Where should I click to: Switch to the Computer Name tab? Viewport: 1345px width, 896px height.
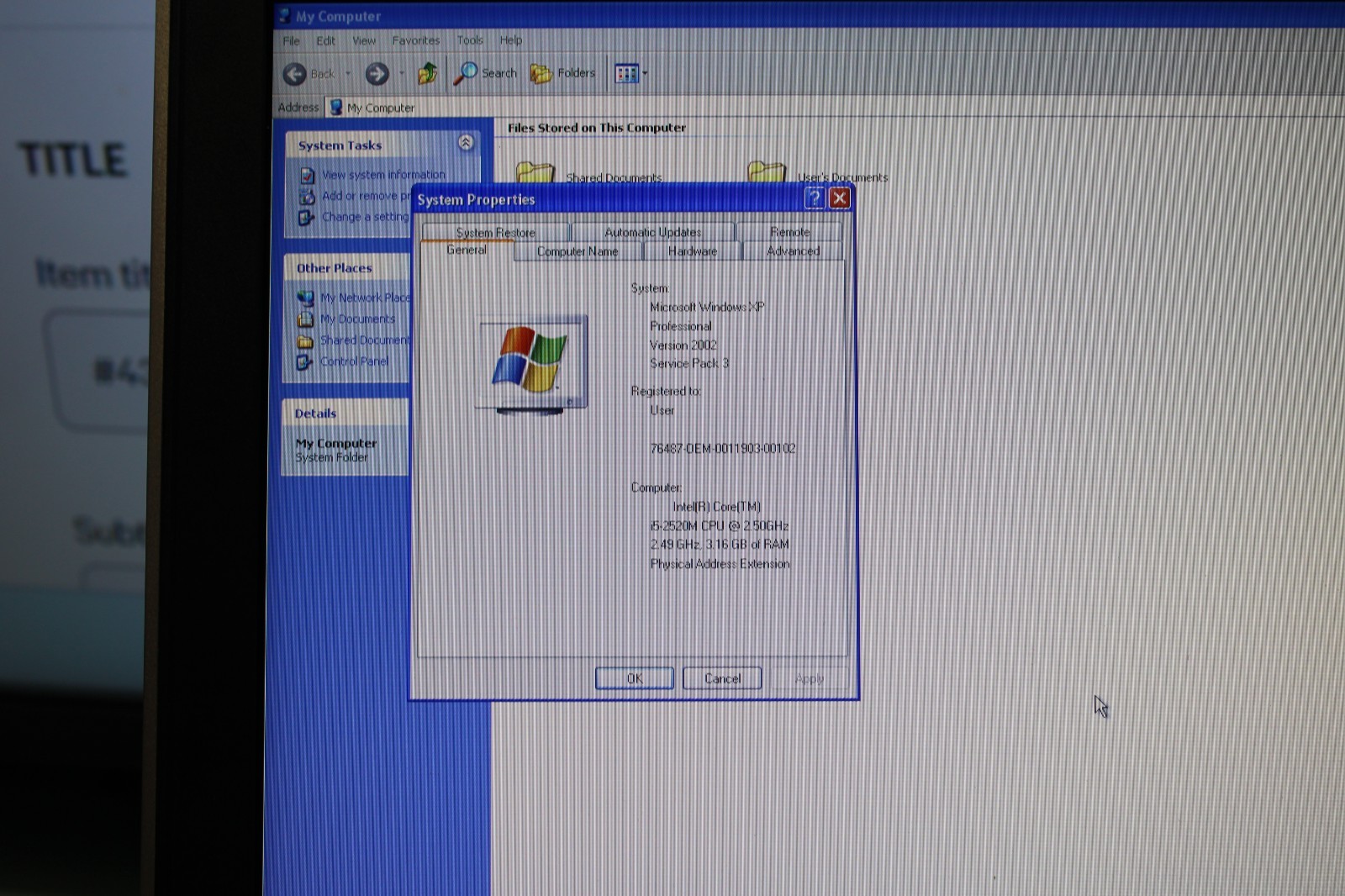tap(578, 251)
